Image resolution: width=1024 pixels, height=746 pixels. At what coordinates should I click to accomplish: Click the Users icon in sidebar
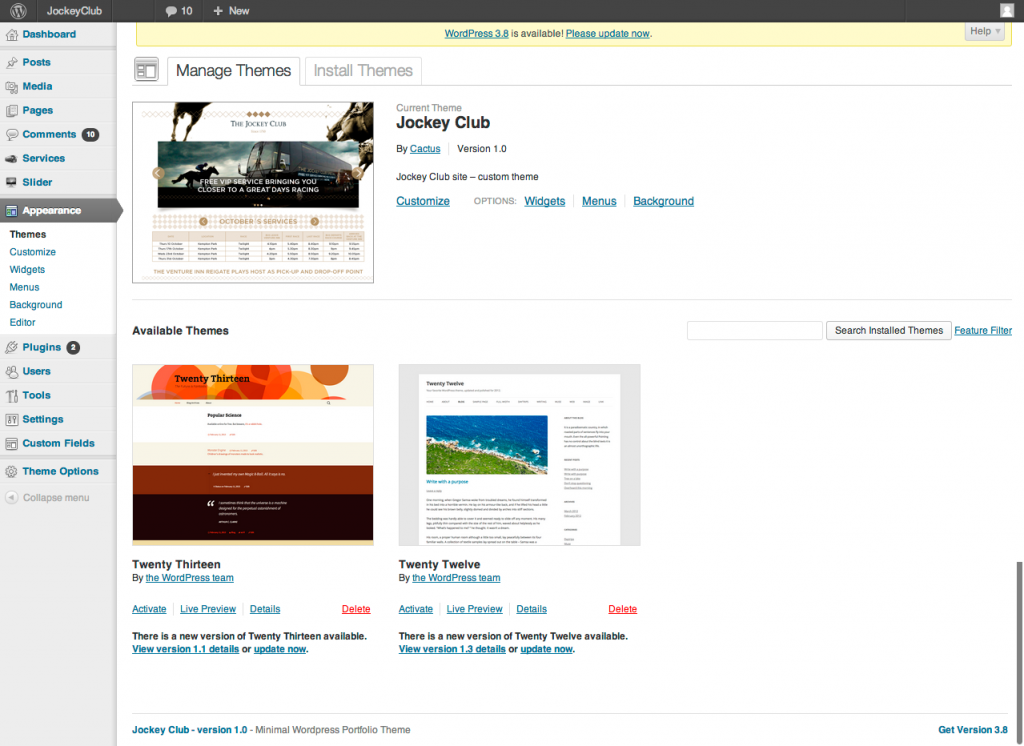click(x=12, y=372)
